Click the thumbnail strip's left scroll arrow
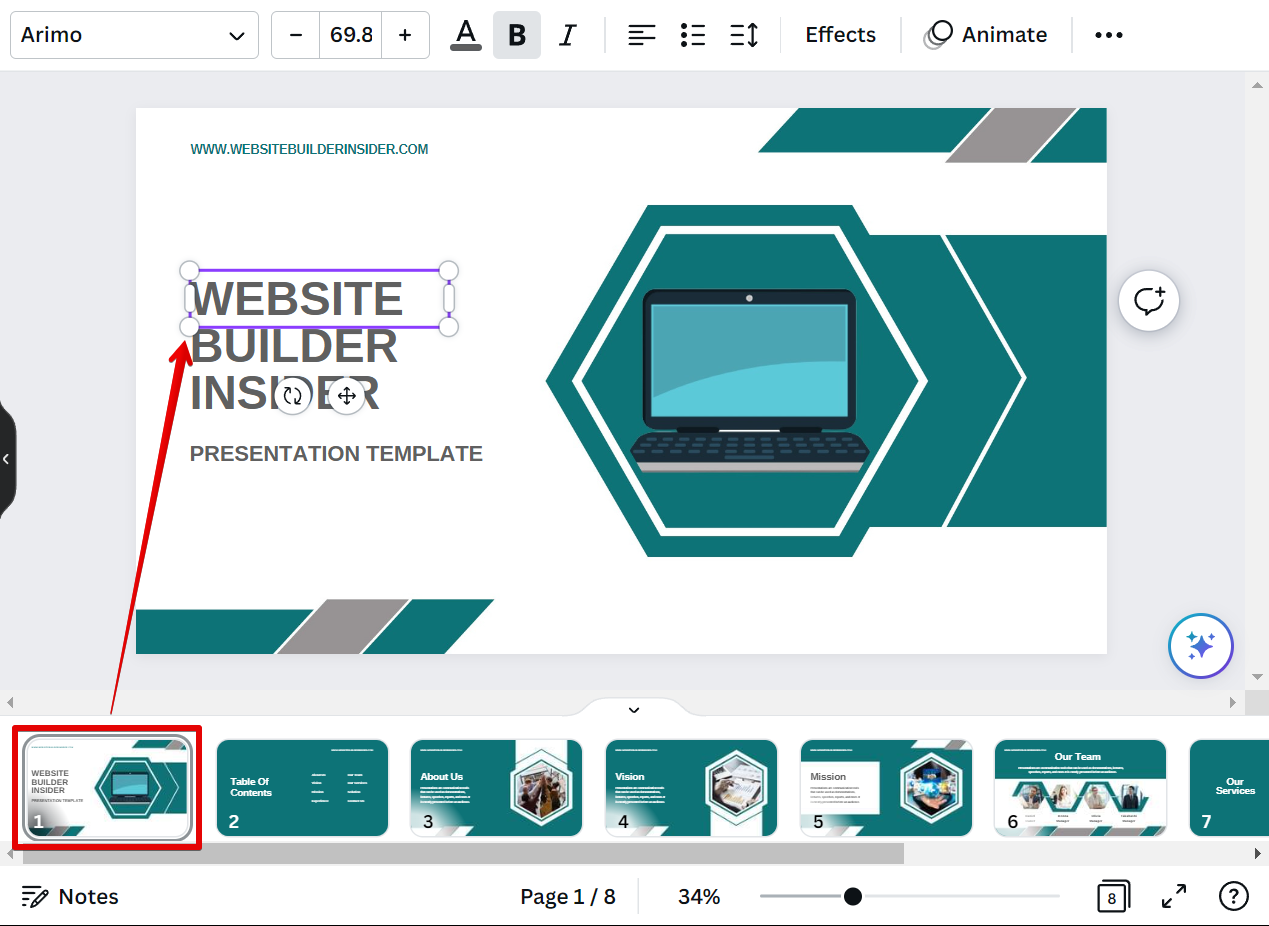Image resolution: width=1269 pixels, height=926 pixels. [10, 853]
